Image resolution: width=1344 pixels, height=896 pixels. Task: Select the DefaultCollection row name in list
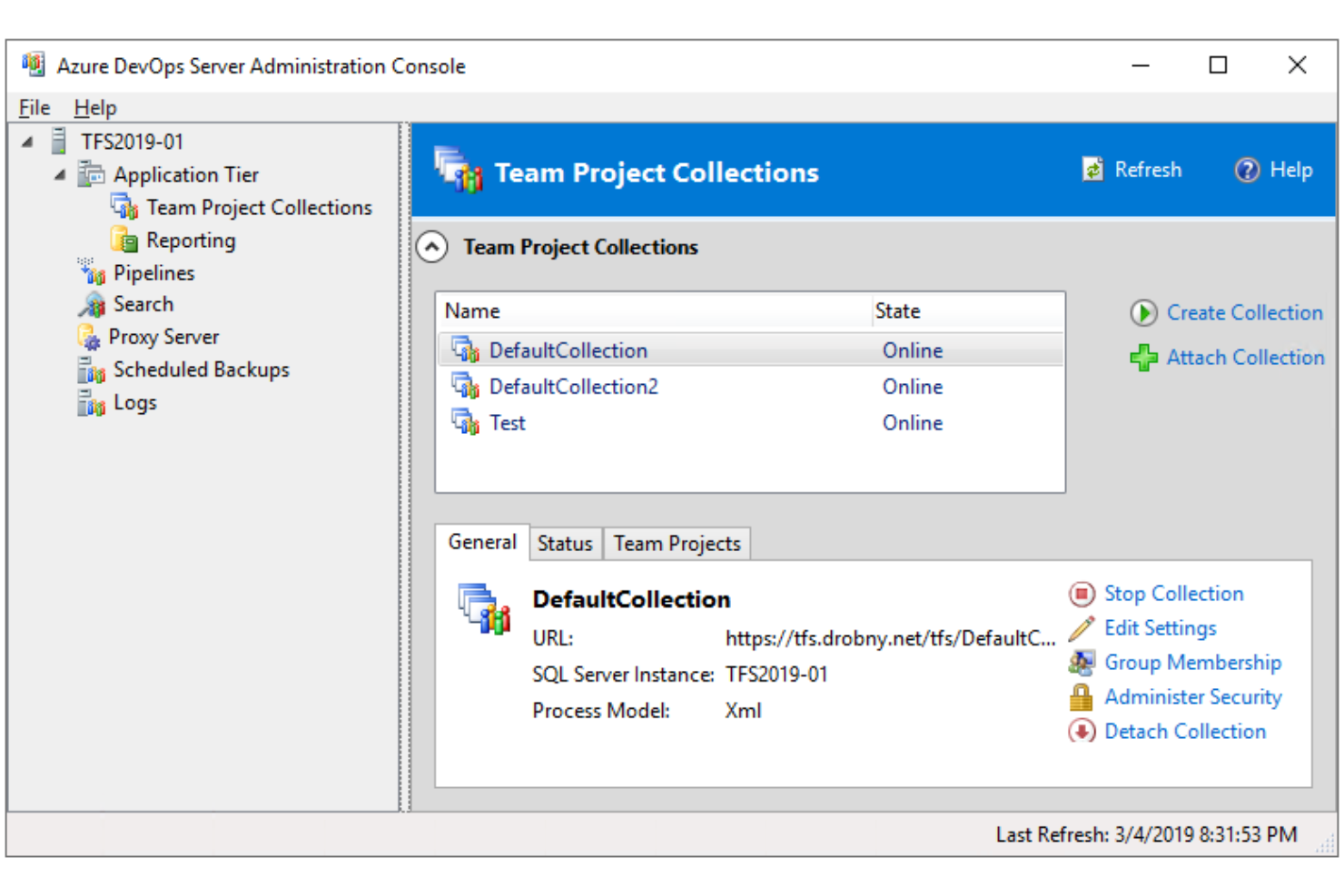pyautogui.click(x=568, y=350)
